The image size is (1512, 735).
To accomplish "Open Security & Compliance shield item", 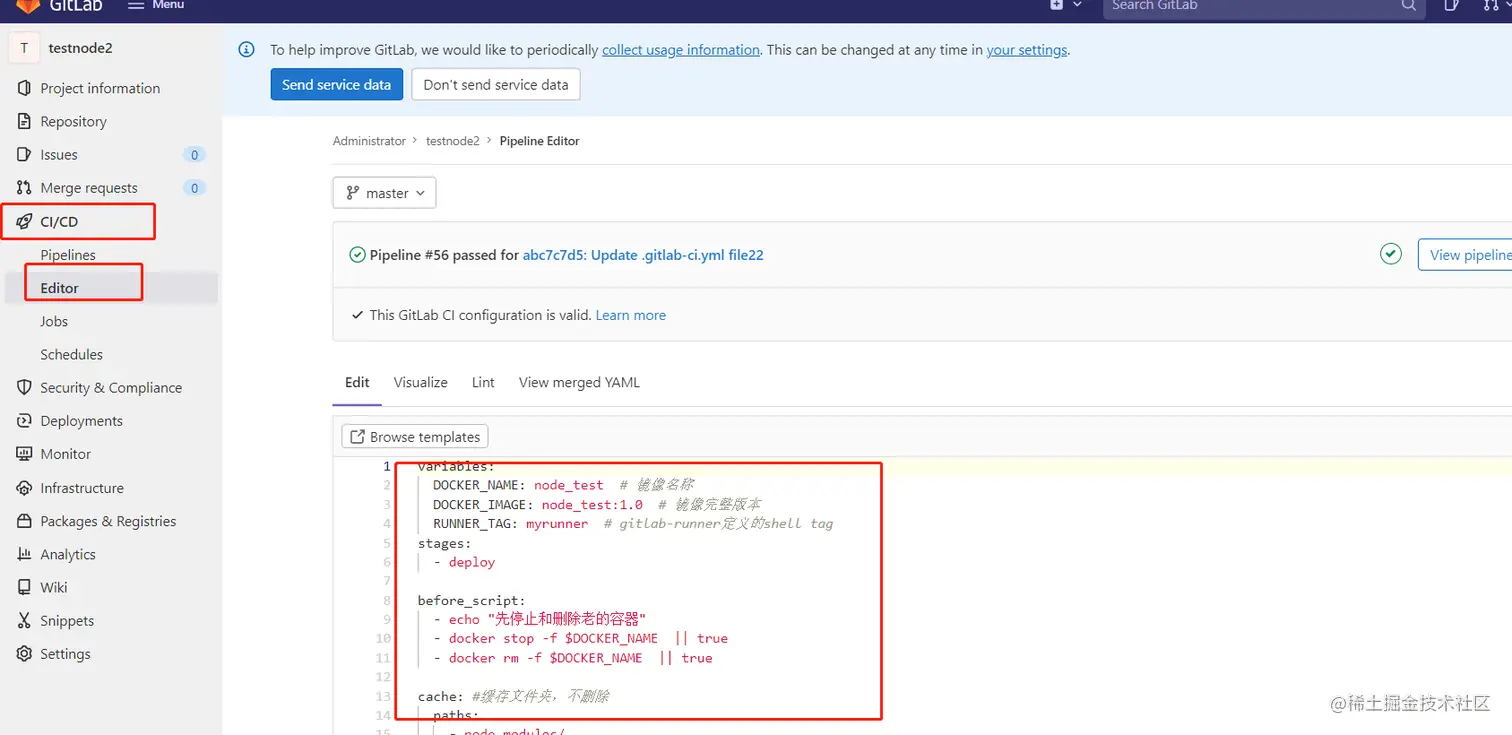I will tap(111, 387).
